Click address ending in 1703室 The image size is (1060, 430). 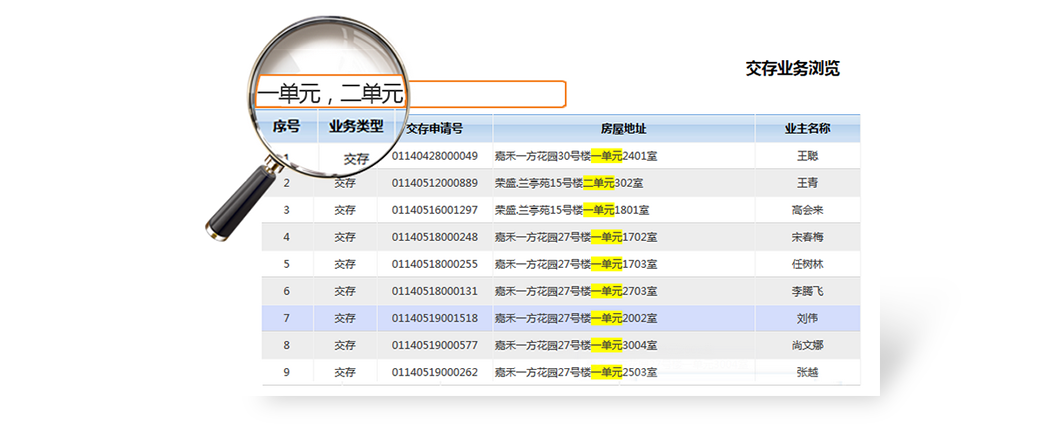(x=576, y=264)
